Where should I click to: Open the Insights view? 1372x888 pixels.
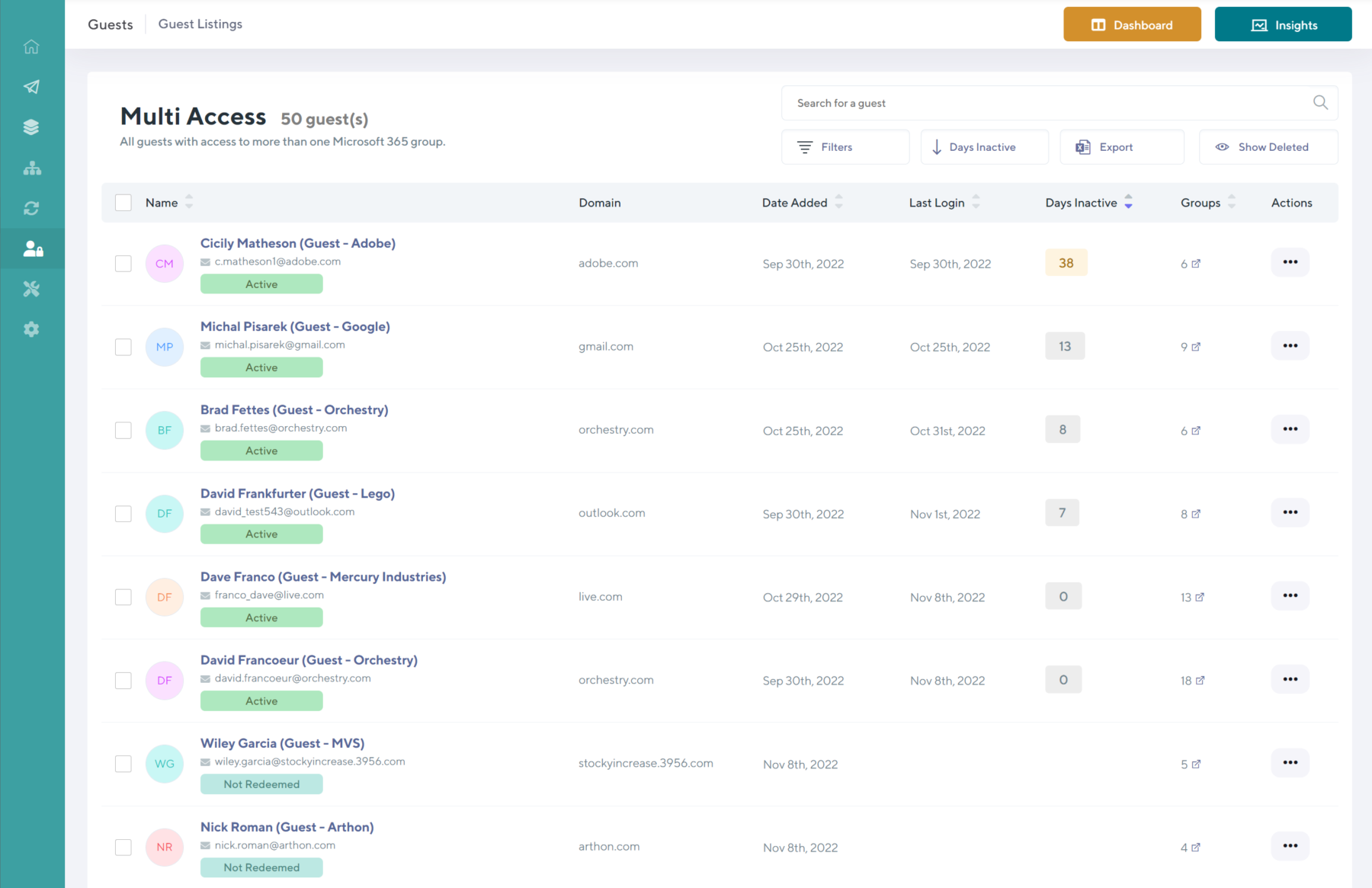point(1283,24)
